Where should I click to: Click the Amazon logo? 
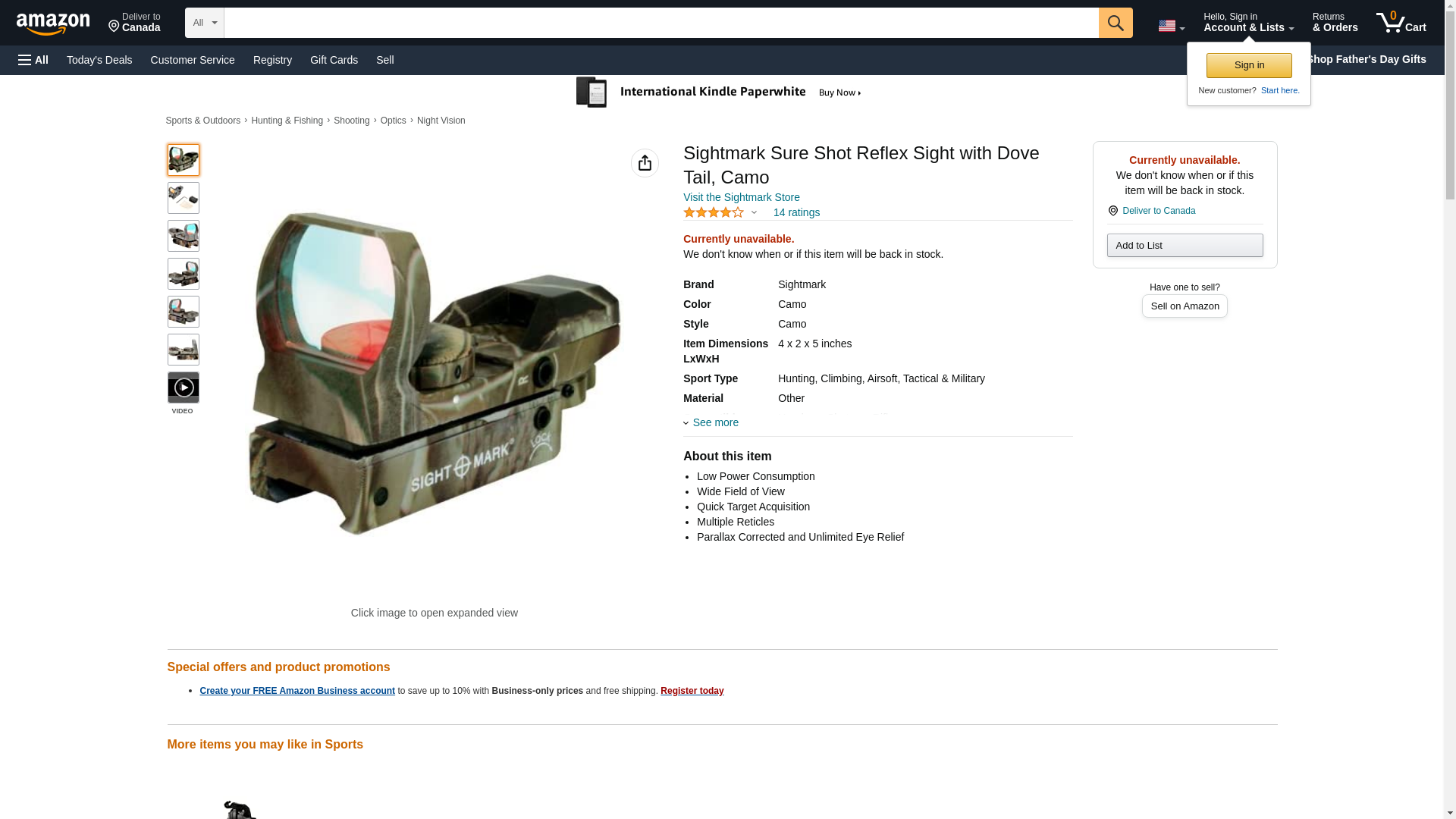point(53,24)
